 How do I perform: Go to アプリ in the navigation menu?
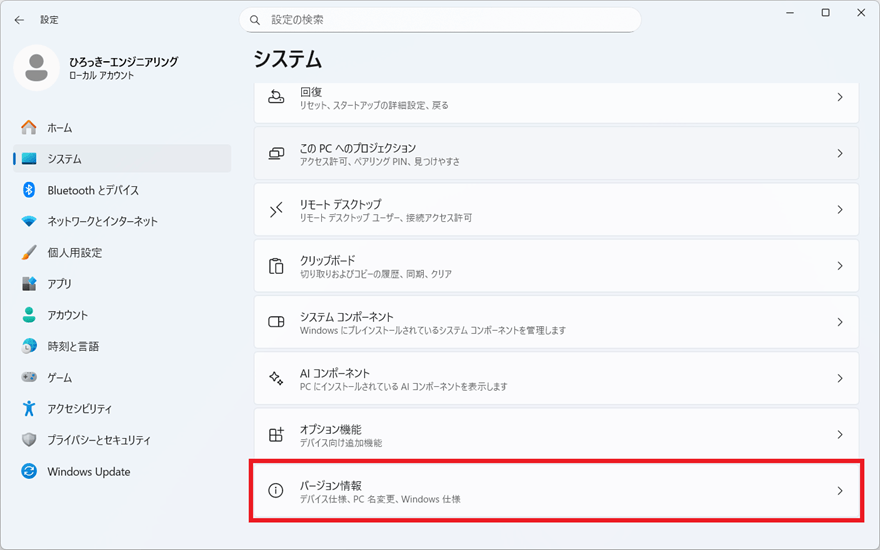(59, 284)
